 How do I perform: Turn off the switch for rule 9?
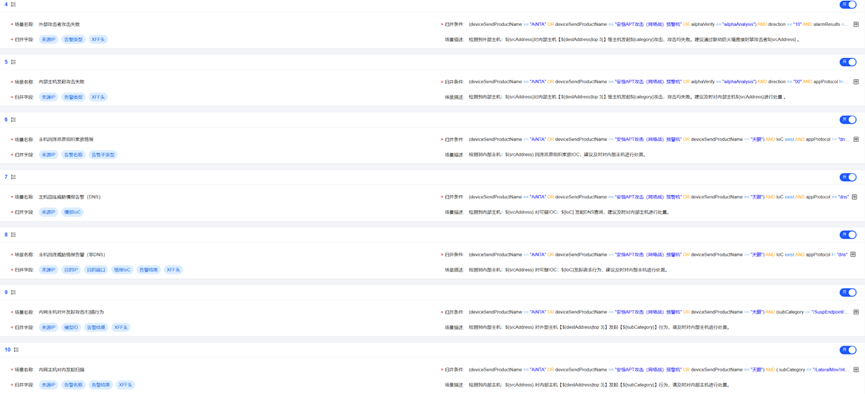(x=848, y=292)
